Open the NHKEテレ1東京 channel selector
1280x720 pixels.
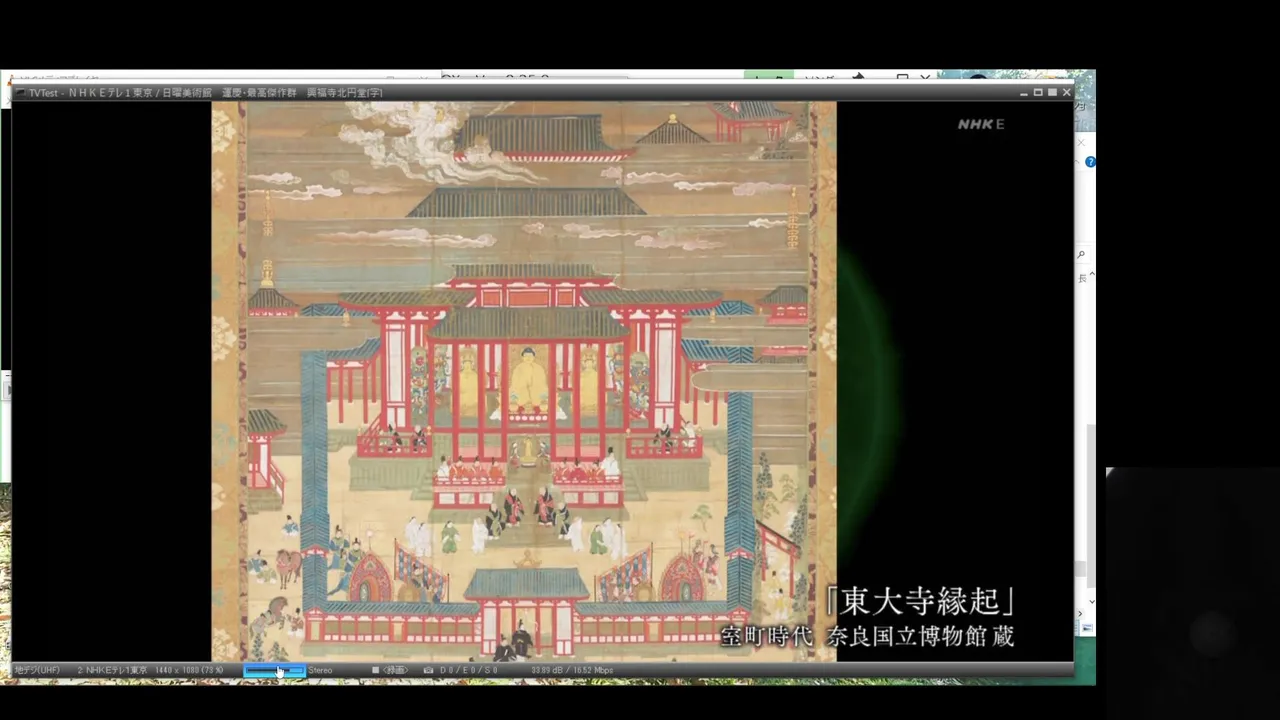pos(112,670)
